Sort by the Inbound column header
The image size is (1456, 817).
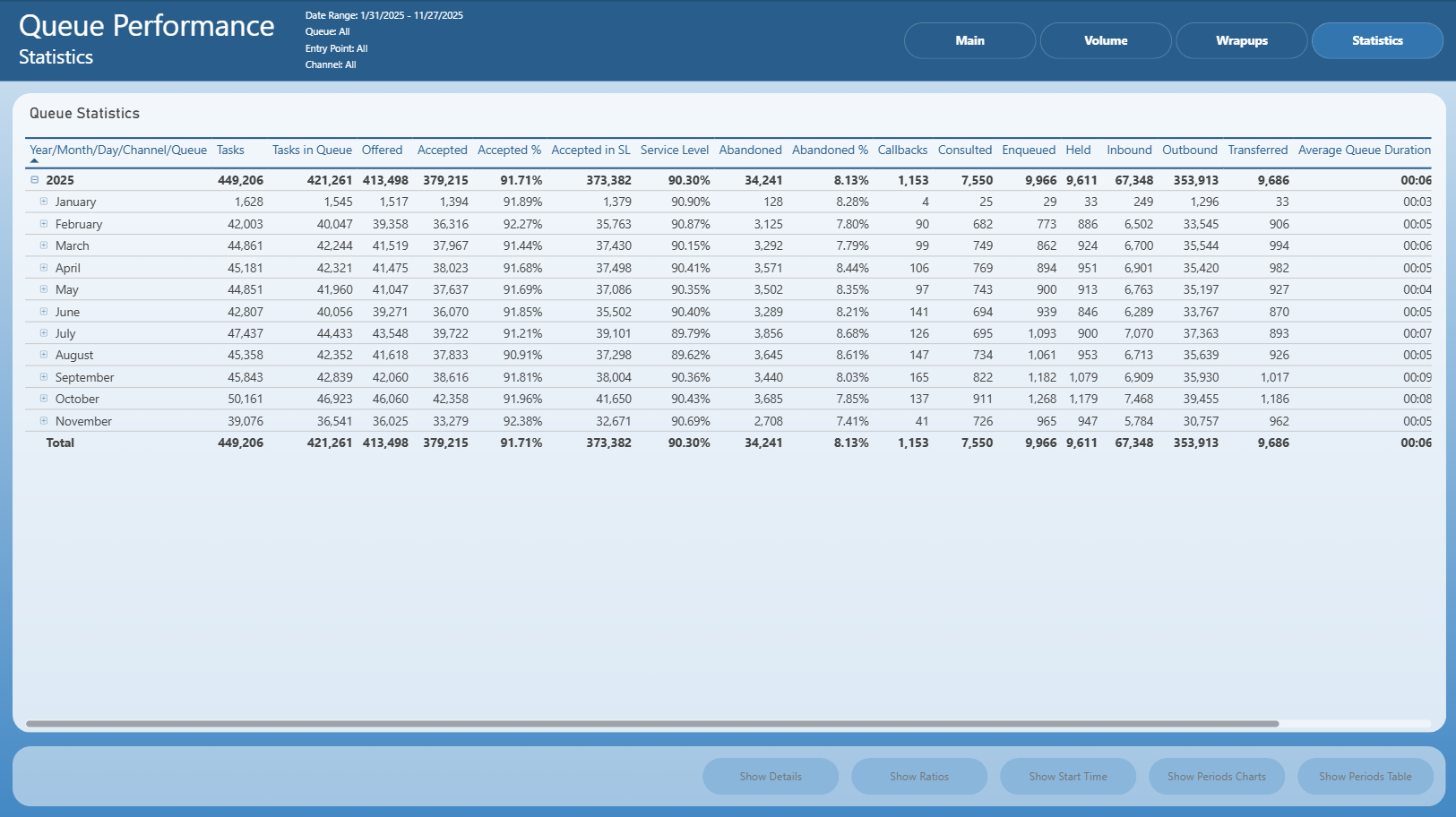click(1129, 150)
